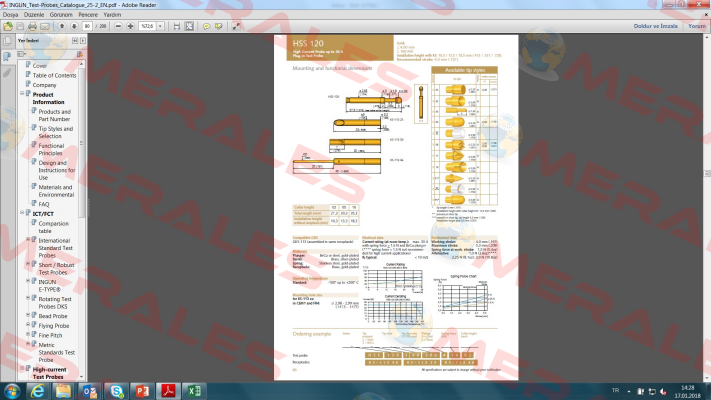Screen dimensions: 711x400
Task: Open the Cover bookmark
Action: tap(39, 66)
